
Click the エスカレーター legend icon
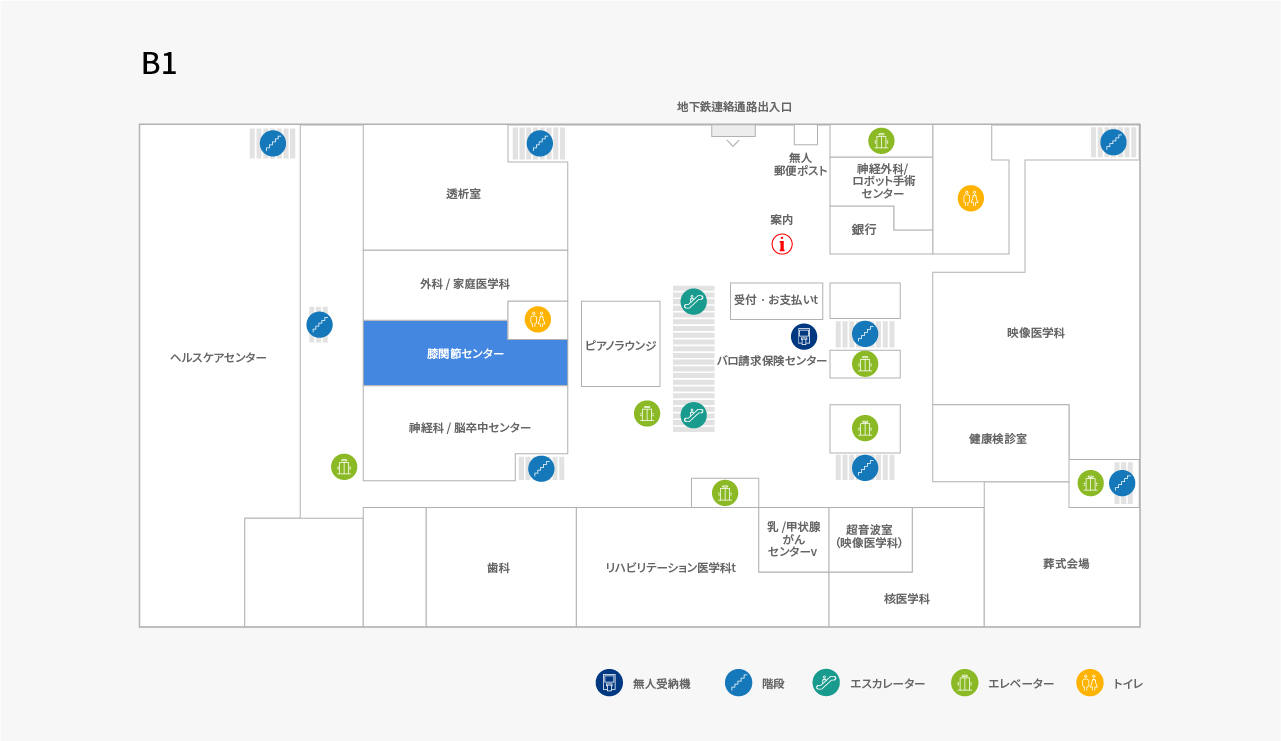tap(826, 683)
